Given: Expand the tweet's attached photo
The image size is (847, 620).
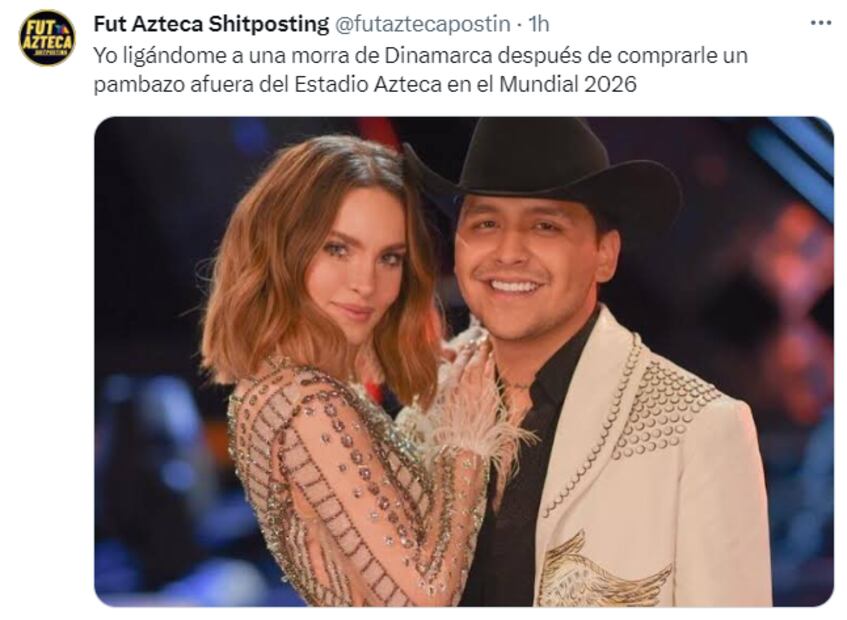Looking at the screenshot, I should (464, 361).
